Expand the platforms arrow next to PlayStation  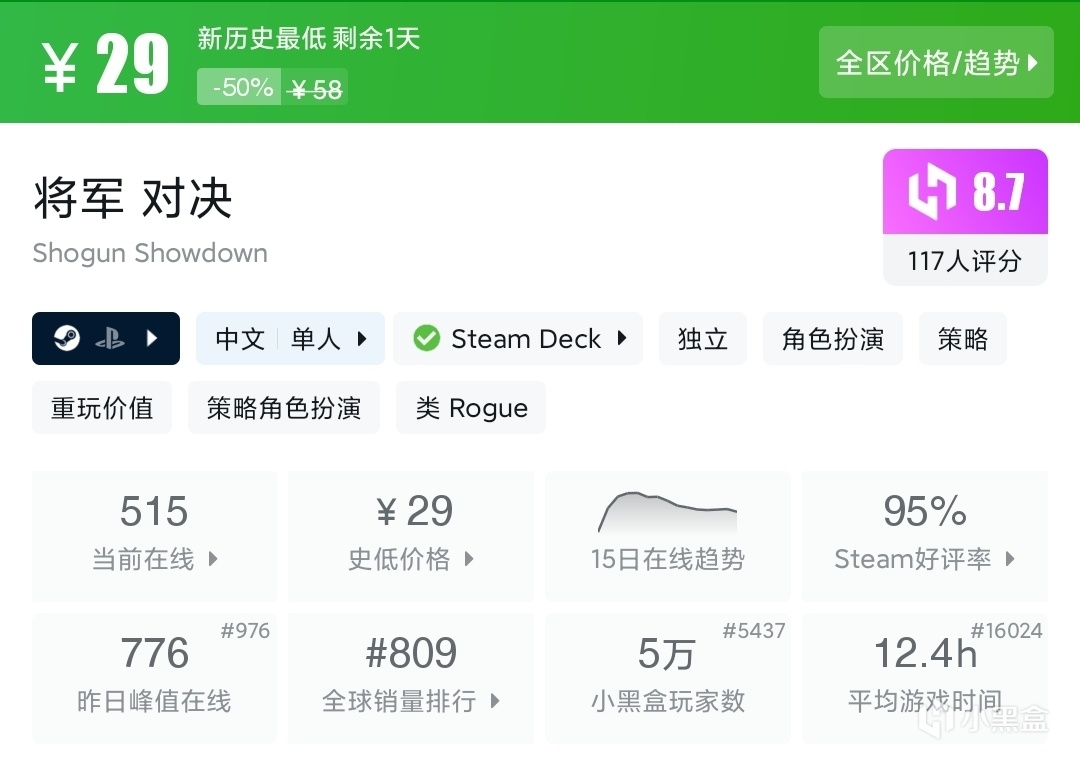152,339
